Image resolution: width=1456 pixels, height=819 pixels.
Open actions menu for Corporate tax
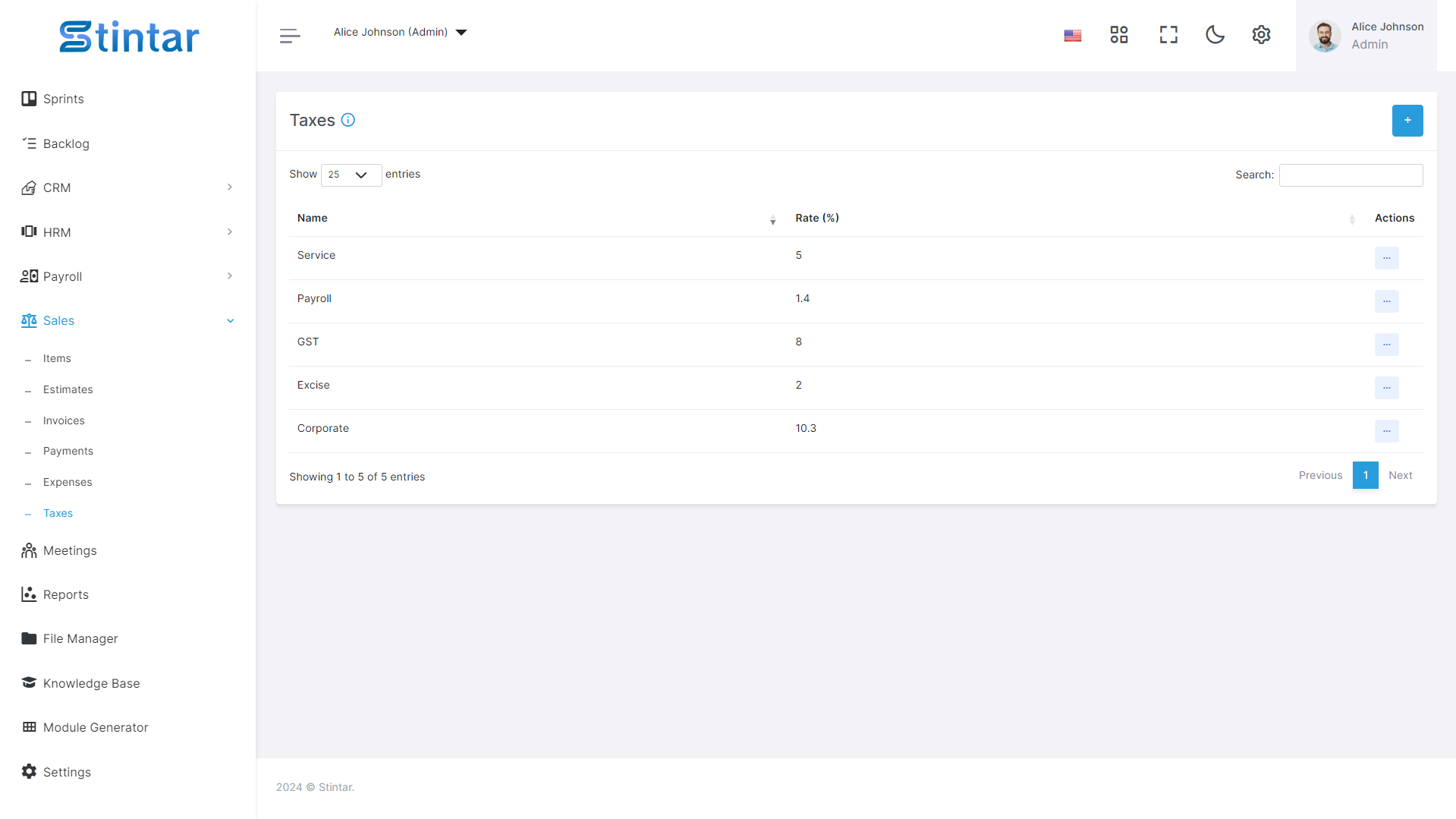(x=1386, y=431)
